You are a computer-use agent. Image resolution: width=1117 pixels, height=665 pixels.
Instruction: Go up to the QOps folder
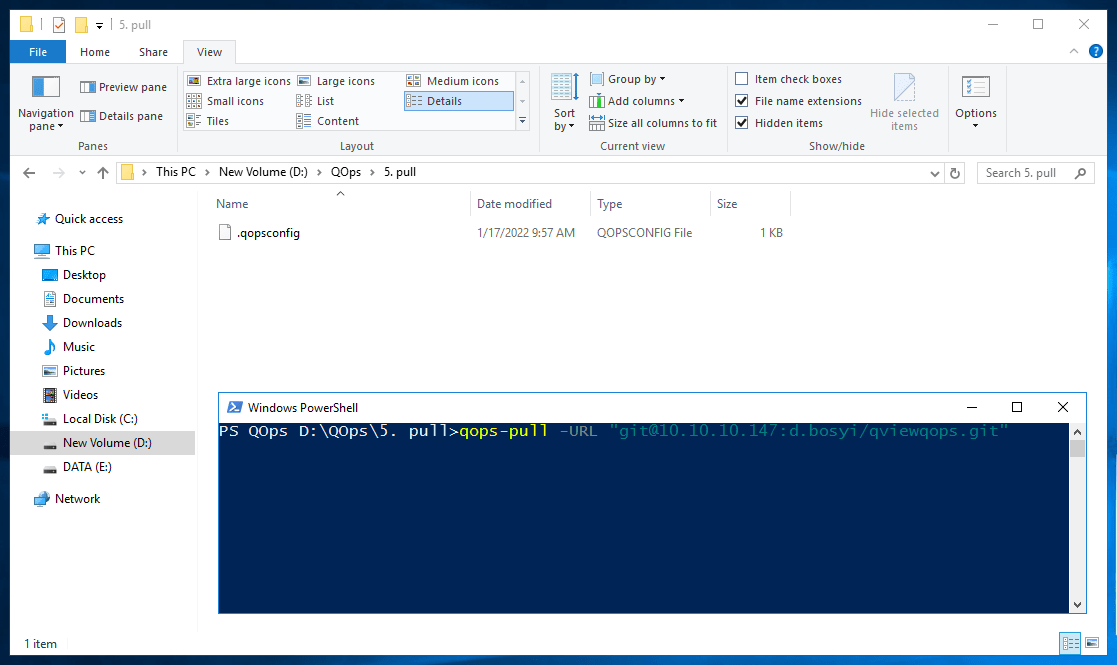[103, 173]
